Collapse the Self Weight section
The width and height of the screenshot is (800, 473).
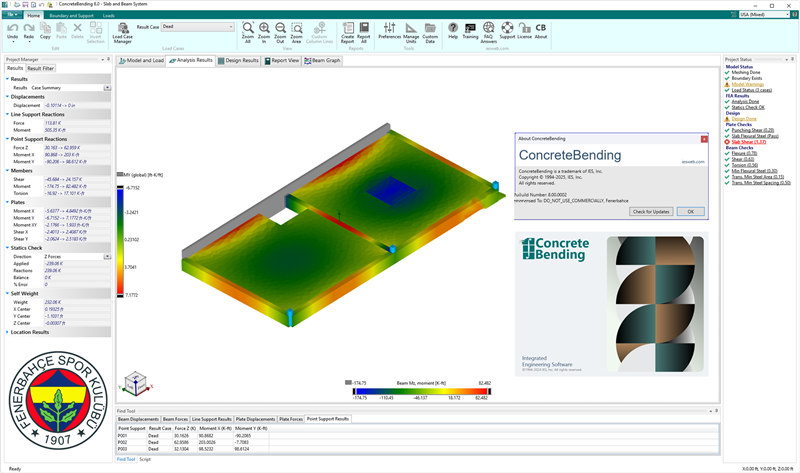(x=7, y=293)
